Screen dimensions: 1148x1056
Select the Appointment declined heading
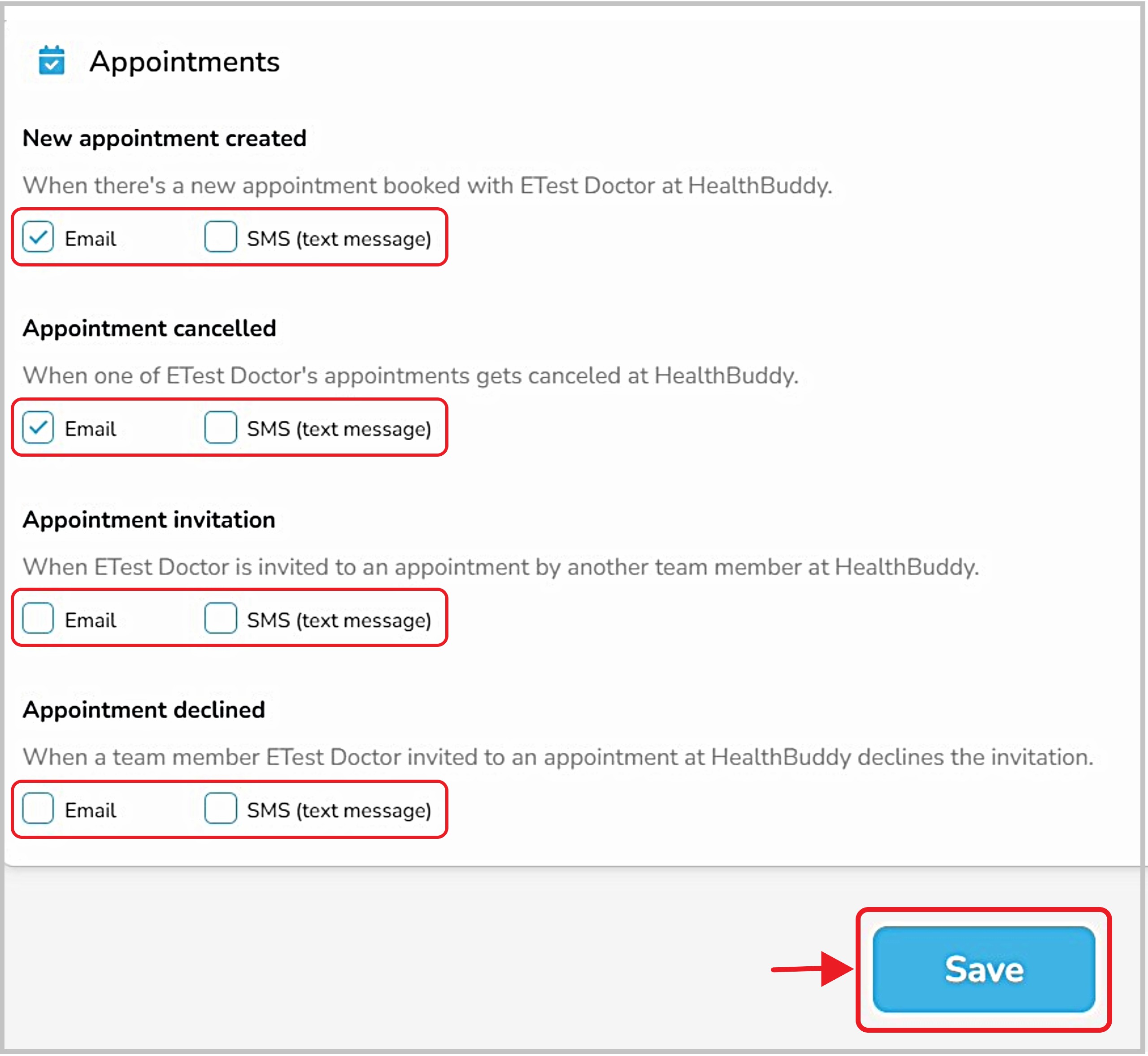pos(144,710)
